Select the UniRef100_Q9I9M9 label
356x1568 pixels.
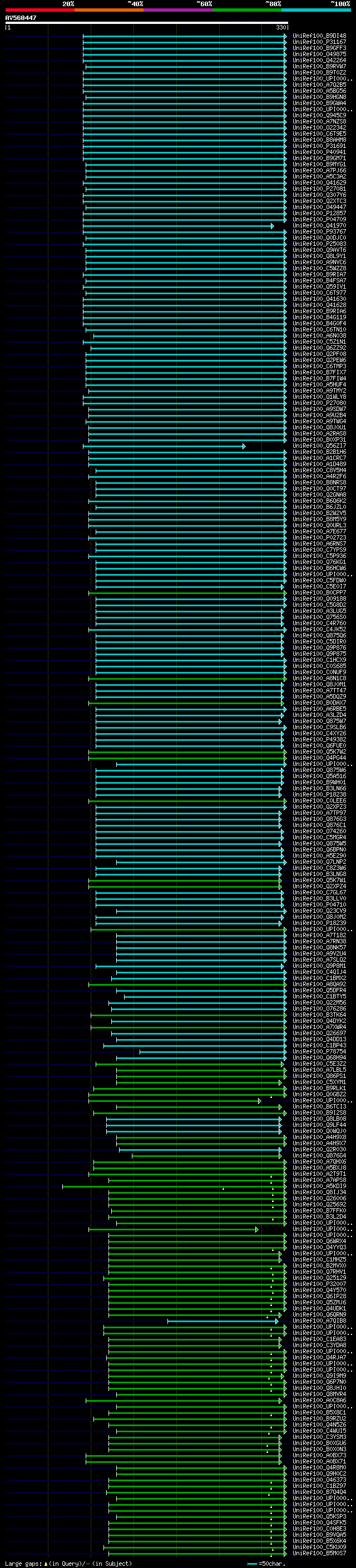point(319,1376)
